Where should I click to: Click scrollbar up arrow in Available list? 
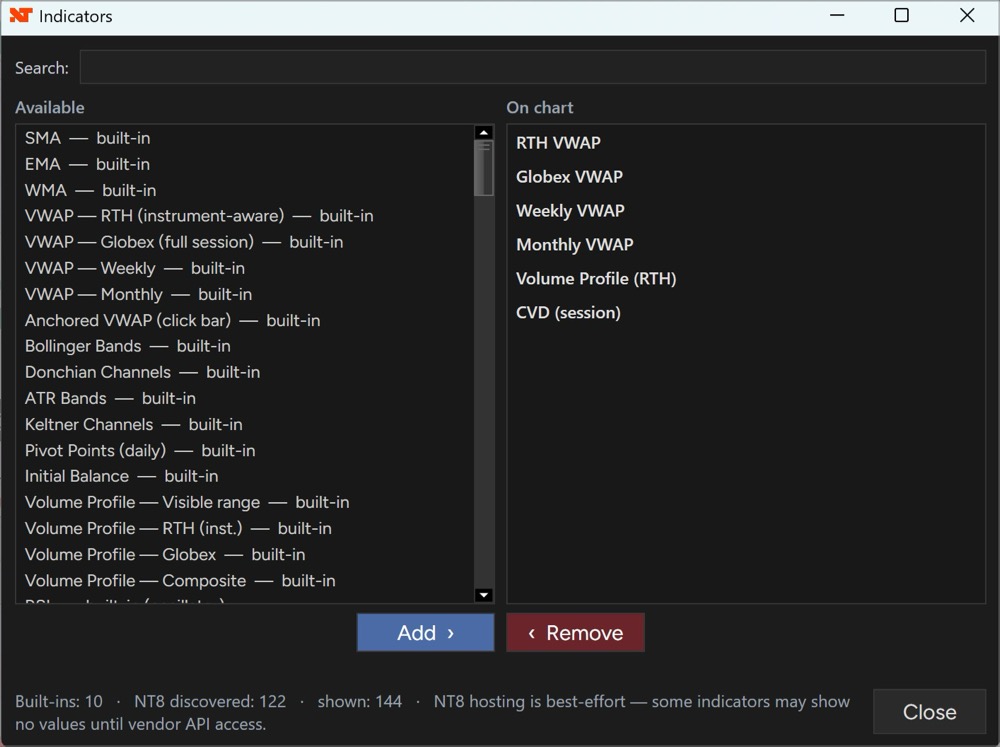484,133
